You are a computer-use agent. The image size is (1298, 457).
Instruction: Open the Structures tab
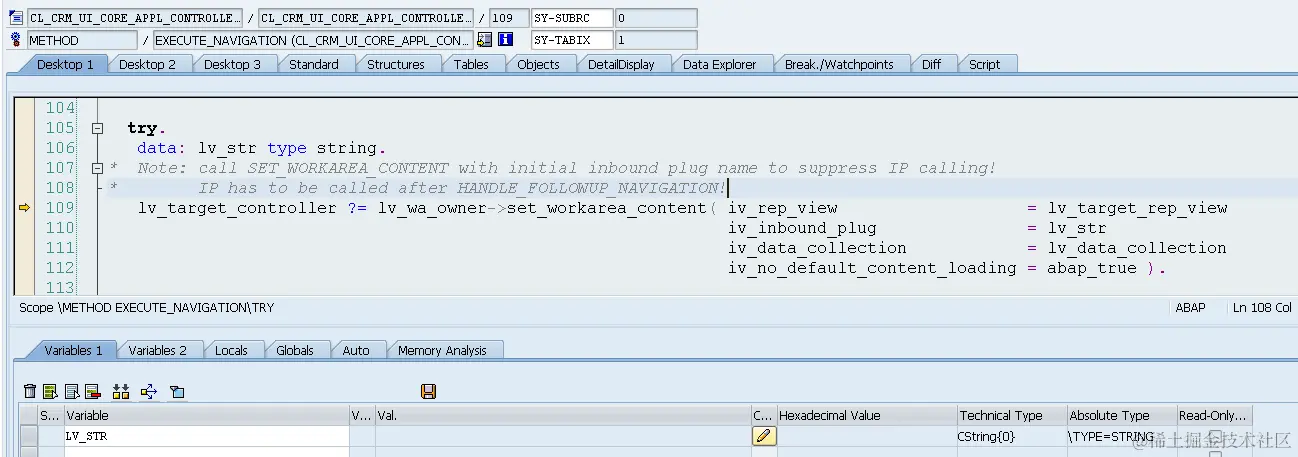396,64
